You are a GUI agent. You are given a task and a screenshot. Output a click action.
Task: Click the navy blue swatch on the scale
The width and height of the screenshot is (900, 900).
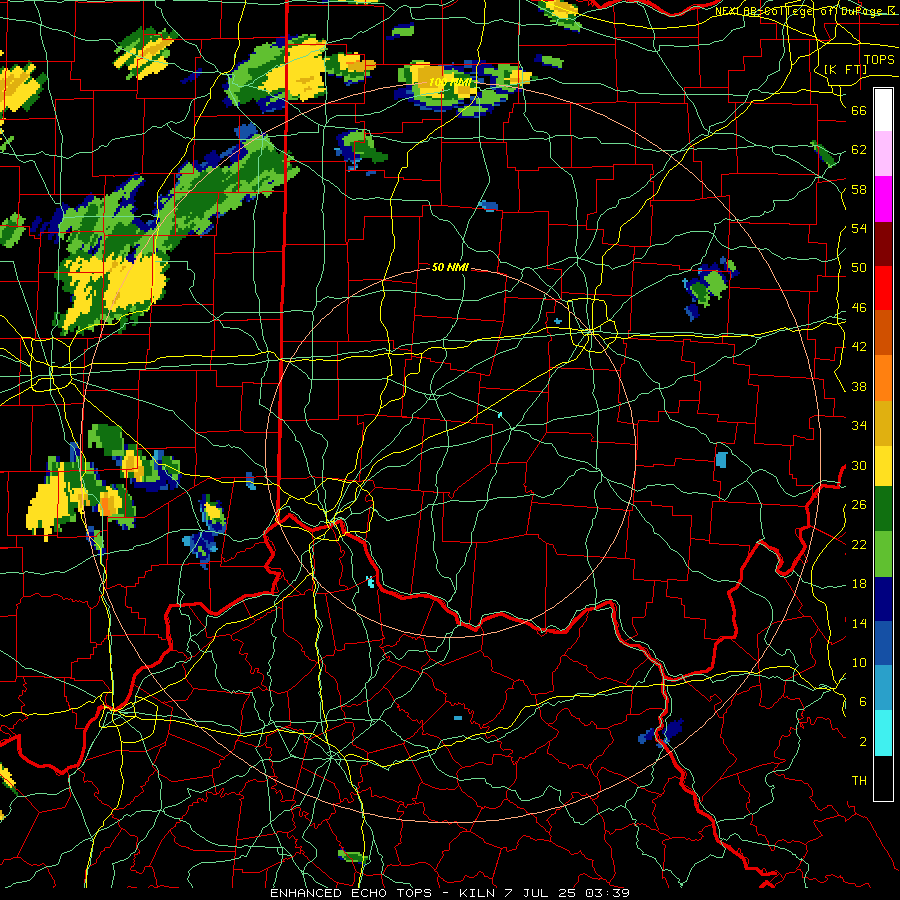pos(883,599)
